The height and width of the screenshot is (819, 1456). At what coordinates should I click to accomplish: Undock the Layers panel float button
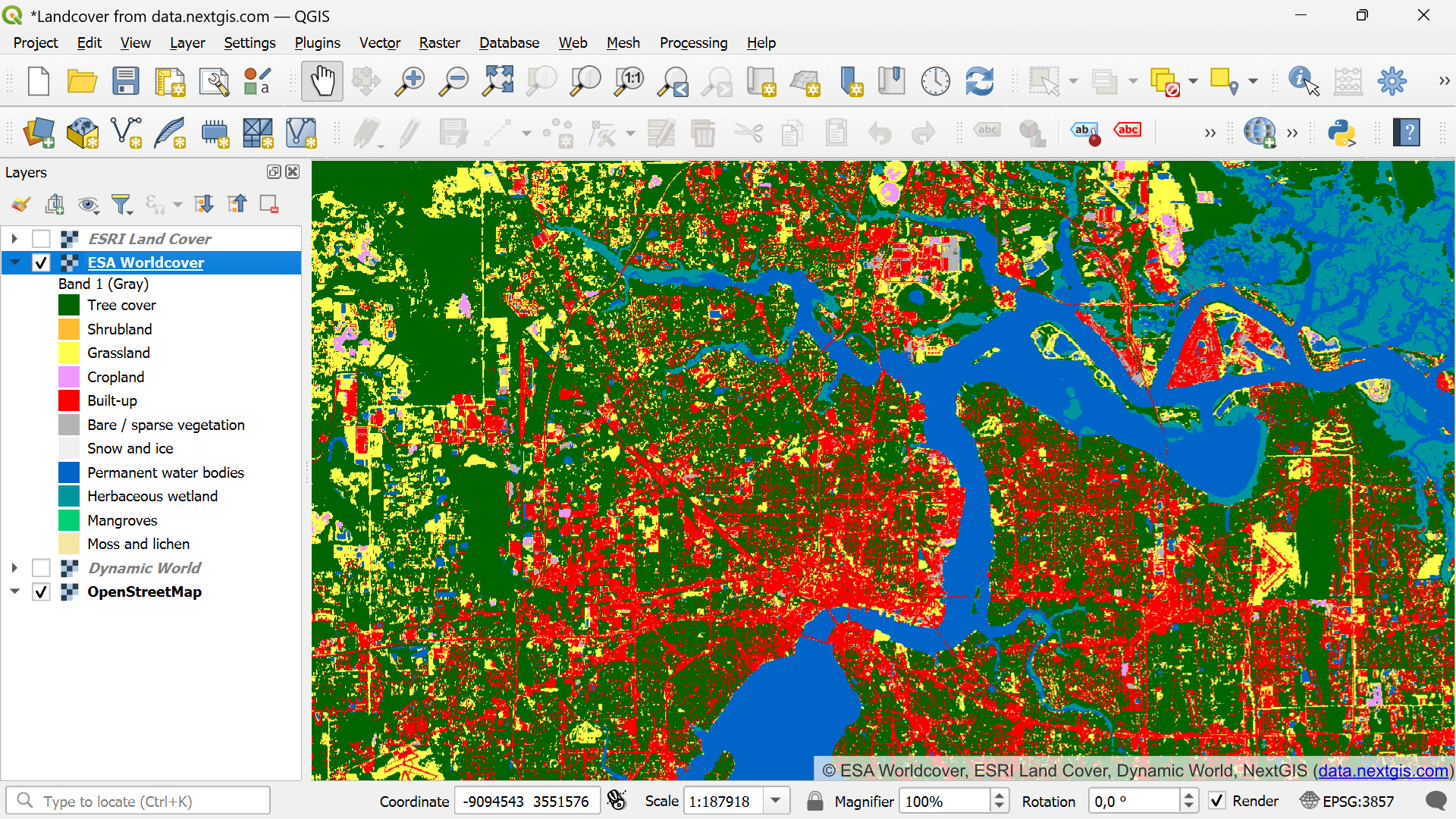point(274,172)
